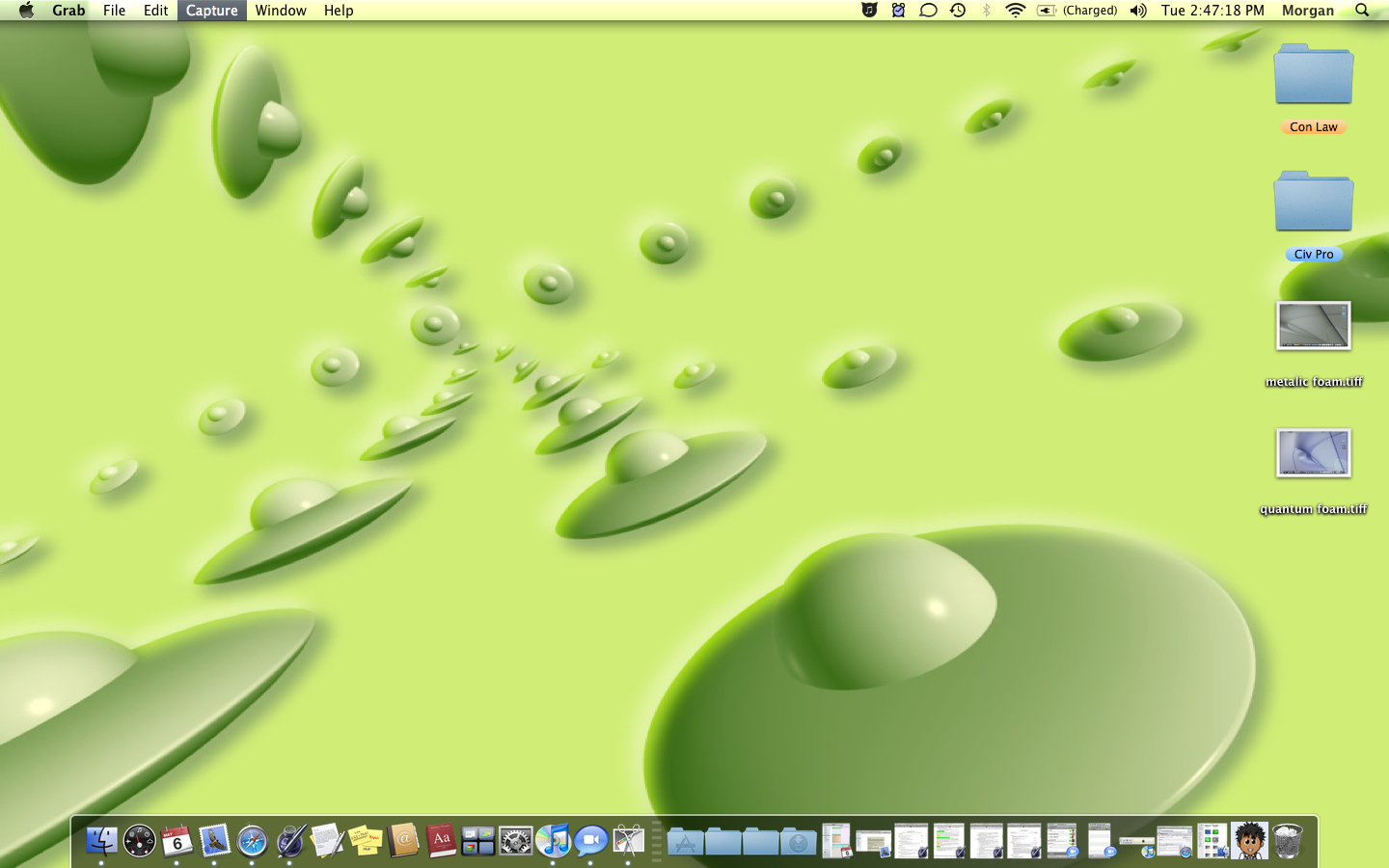
Task: Click the cartoon boy avatar in the Dock
Action: [1250, 841]
